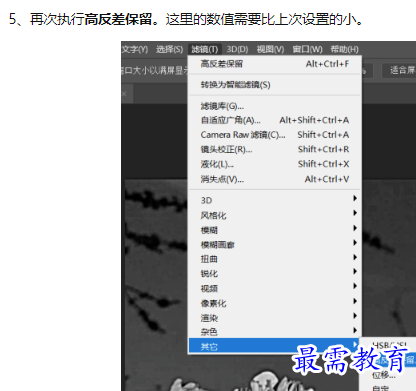Screen dimensions: 416x391
Task: Choose 消失点(V)... filter
Action: click(x=275, y=179)
